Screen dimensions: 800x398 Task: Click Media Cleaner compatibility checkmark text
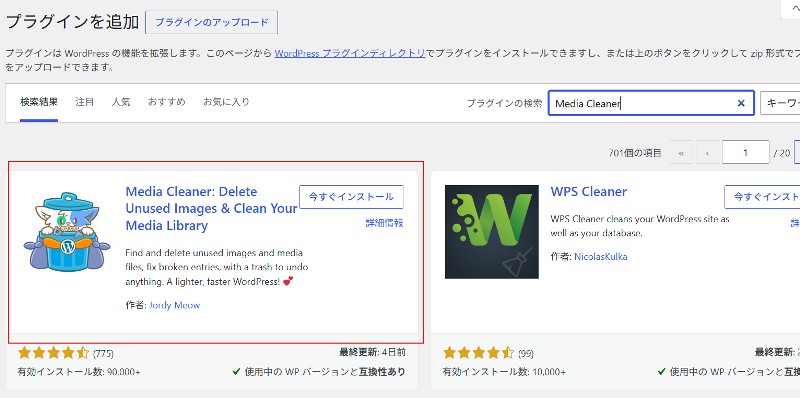[319, 372]
